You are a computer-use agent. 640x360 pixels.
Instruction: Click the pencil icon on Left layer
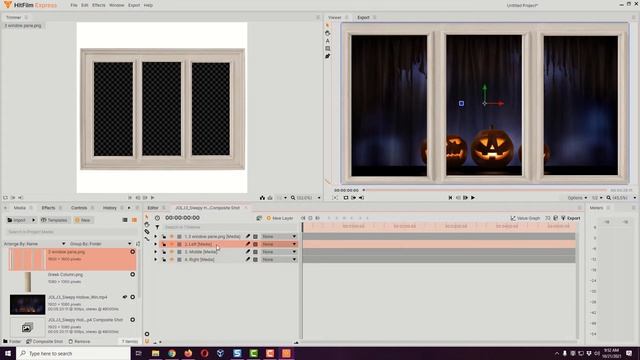[x=247, y=244]
